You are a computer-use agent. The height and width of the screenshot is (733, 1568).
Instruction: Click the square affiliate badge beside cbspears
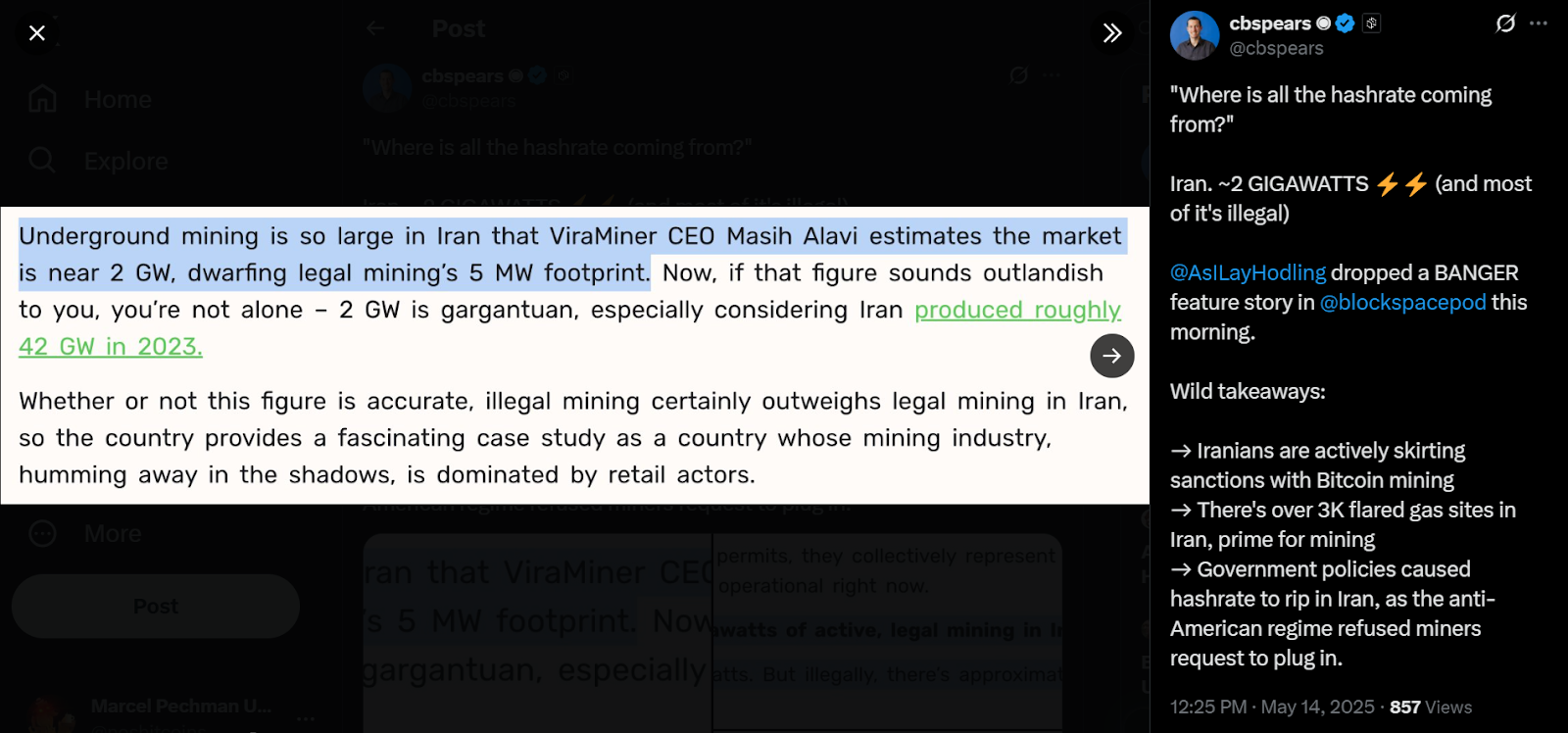pyautogui.click(x=1371, y=24)
